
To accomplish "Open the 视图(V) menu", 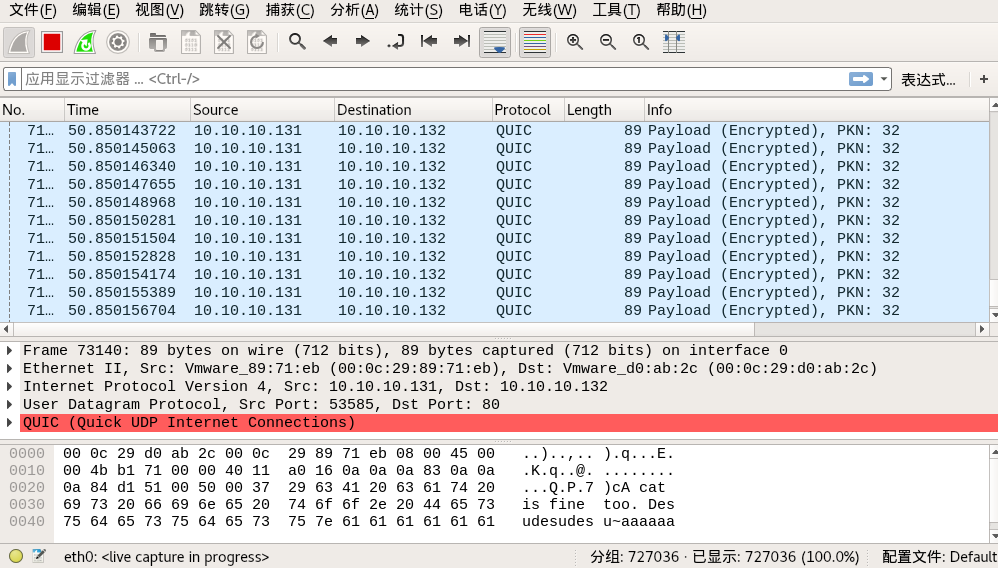I will 159,10.
